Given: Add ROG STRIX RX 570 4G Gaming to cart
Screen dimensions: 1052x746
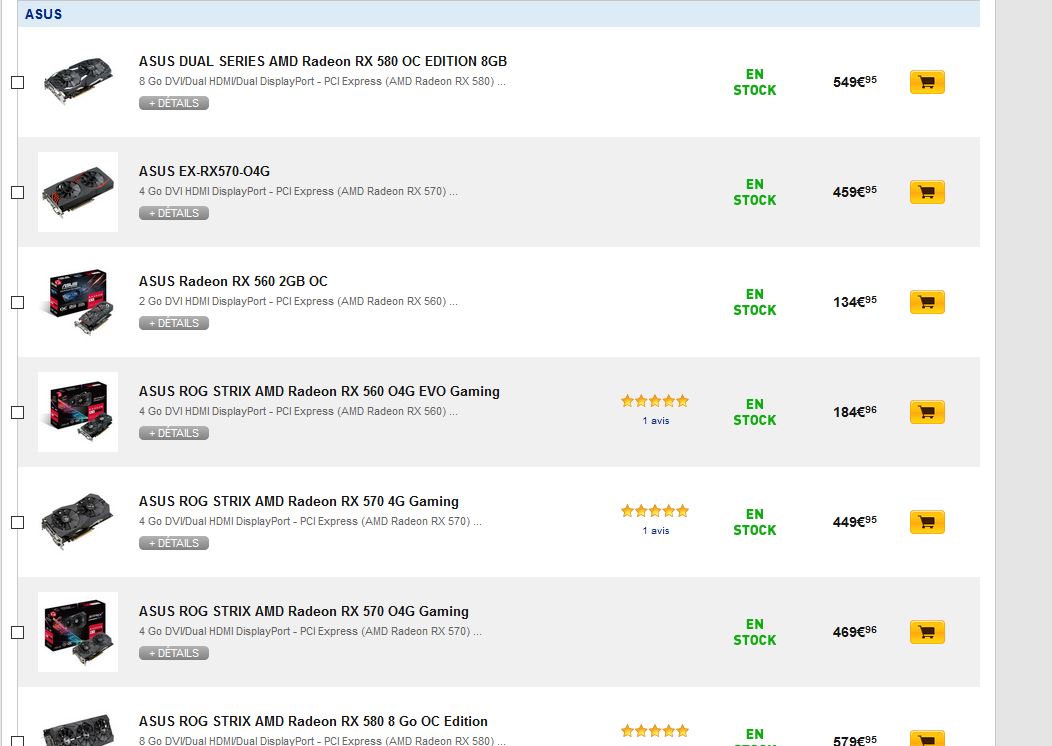Looking at the screenshot, I should [927, 522].
